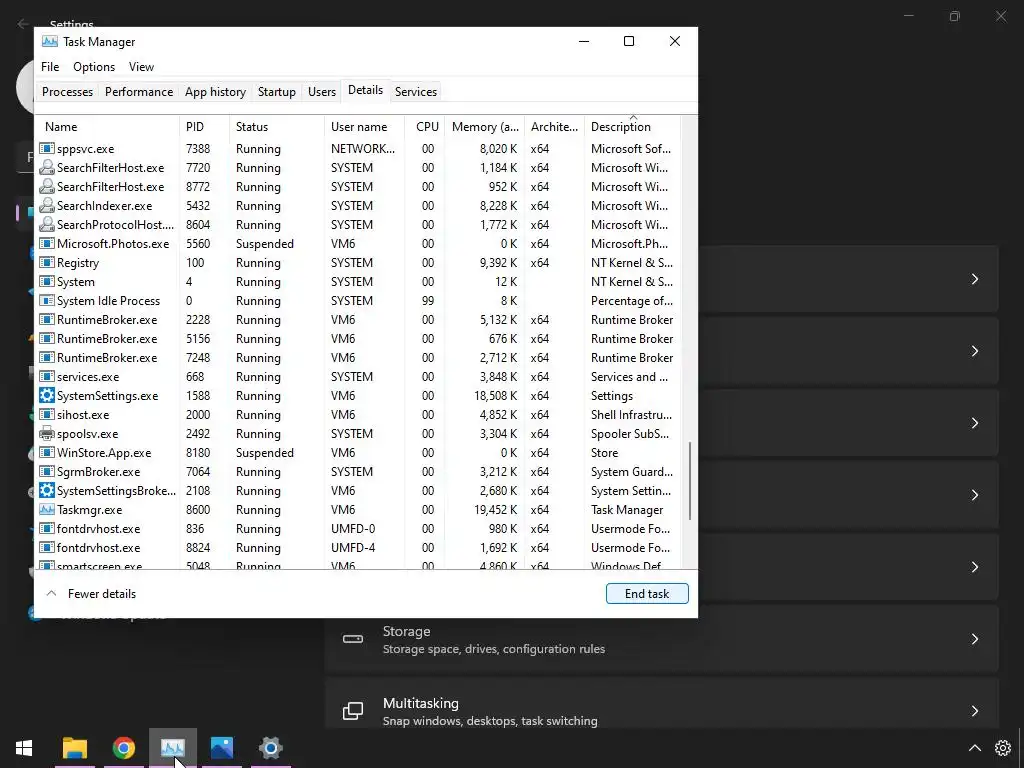This screenshot has height=768, width=1024.
Task: Click the vertical scrollbar thumb in process list
Action: click(x=690, y=481)
